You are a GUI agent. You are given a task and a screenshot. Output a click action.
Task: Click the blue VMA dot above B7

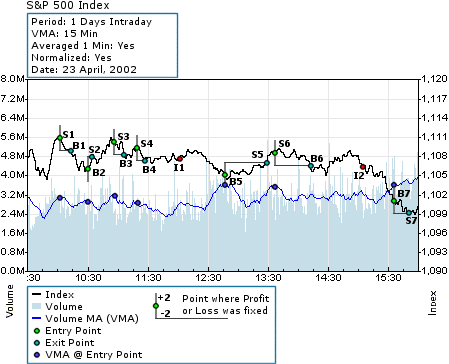click(394, 185)
